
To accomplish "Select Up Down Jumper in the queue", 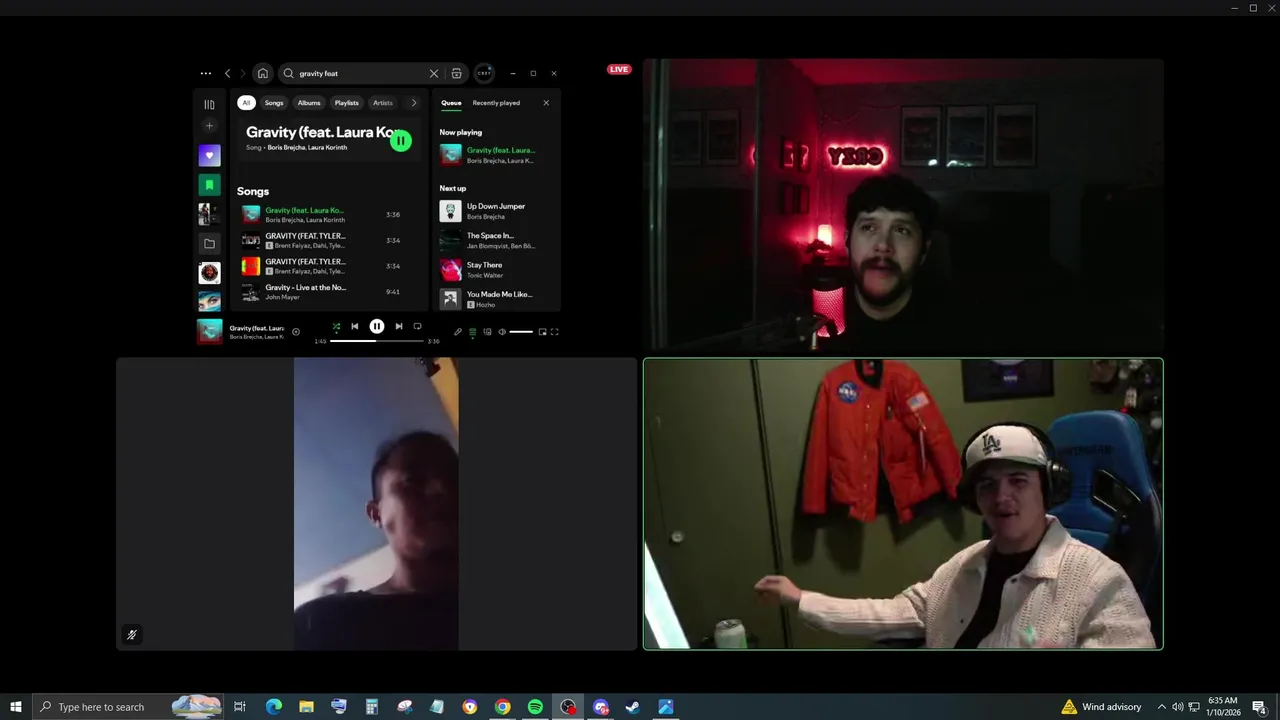I will [x=496, y=211].
